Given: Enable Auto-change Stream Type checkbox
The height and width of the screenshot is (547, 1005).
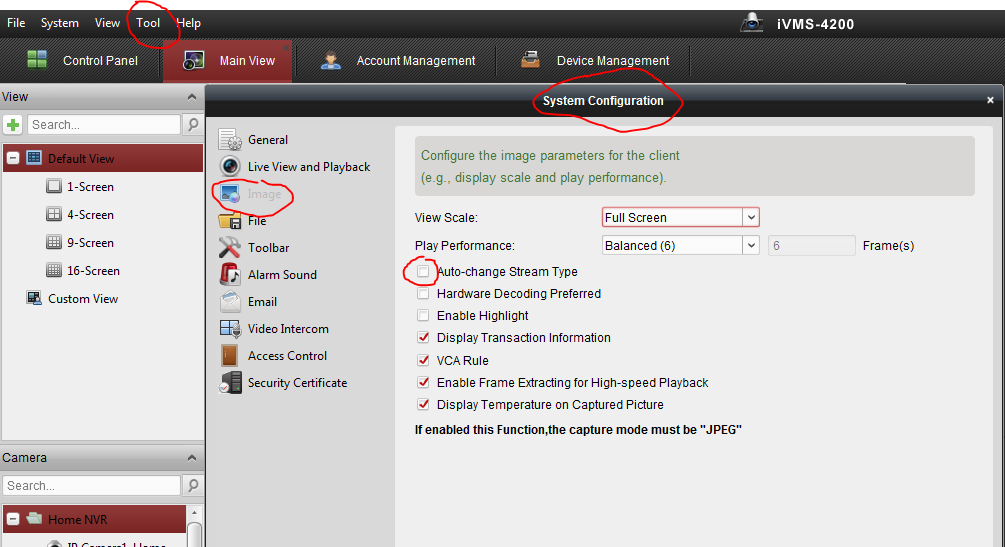Looking at the screenshot, I should pyautogui.click(x=424, y=272).
